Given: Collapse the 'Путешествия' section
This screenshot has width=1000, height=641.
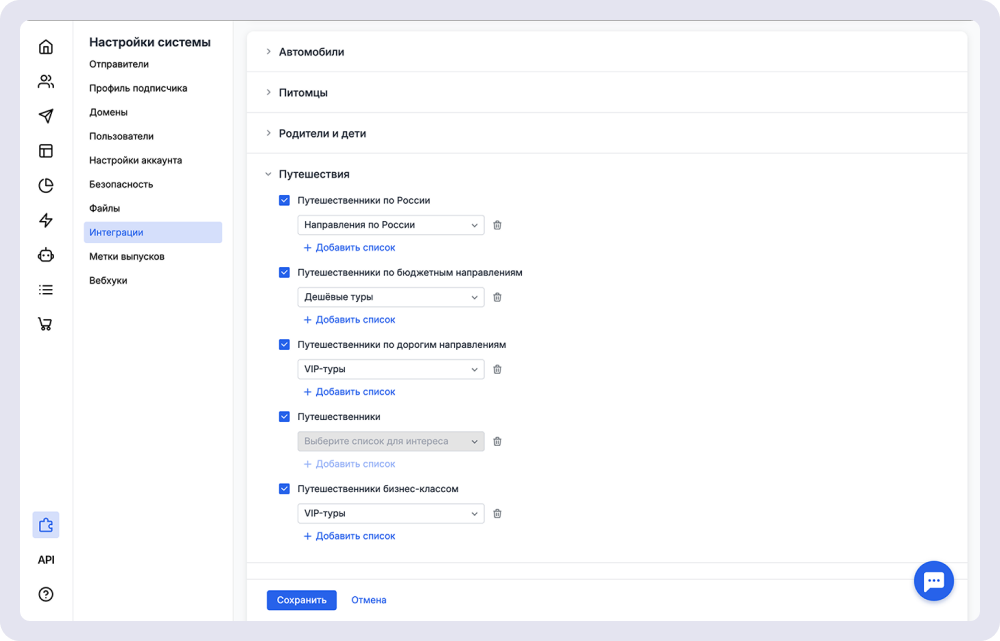Looking at the screenshot, I should tap(313, 174).
